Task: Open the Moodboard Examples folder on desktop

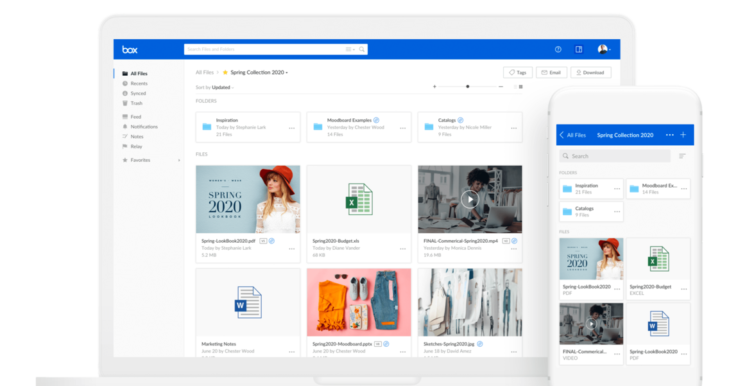Action: pos(359,127)
